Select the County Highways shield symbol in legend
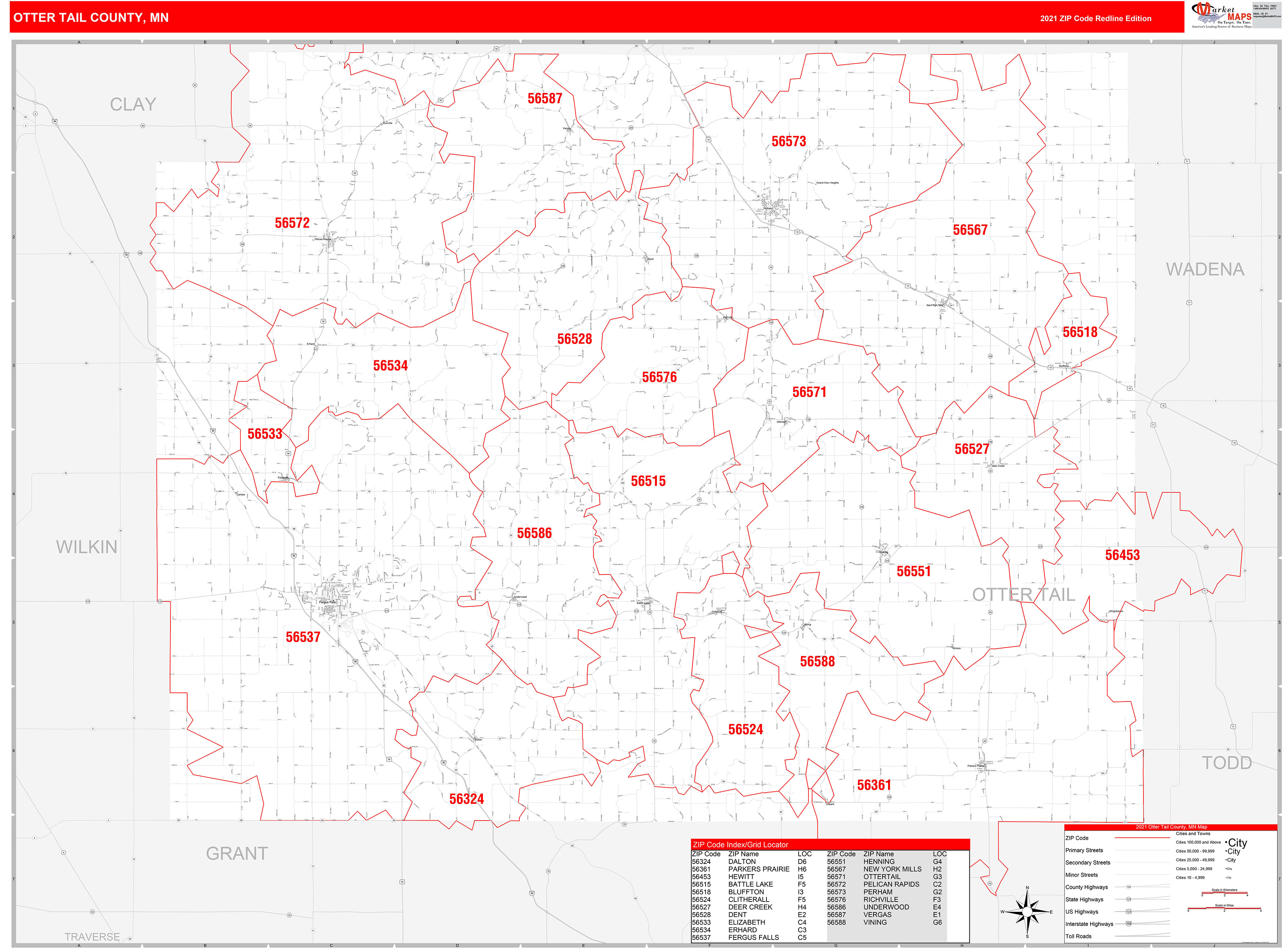Screen dimensions: 1288x949 click(x=1128, y=887)
